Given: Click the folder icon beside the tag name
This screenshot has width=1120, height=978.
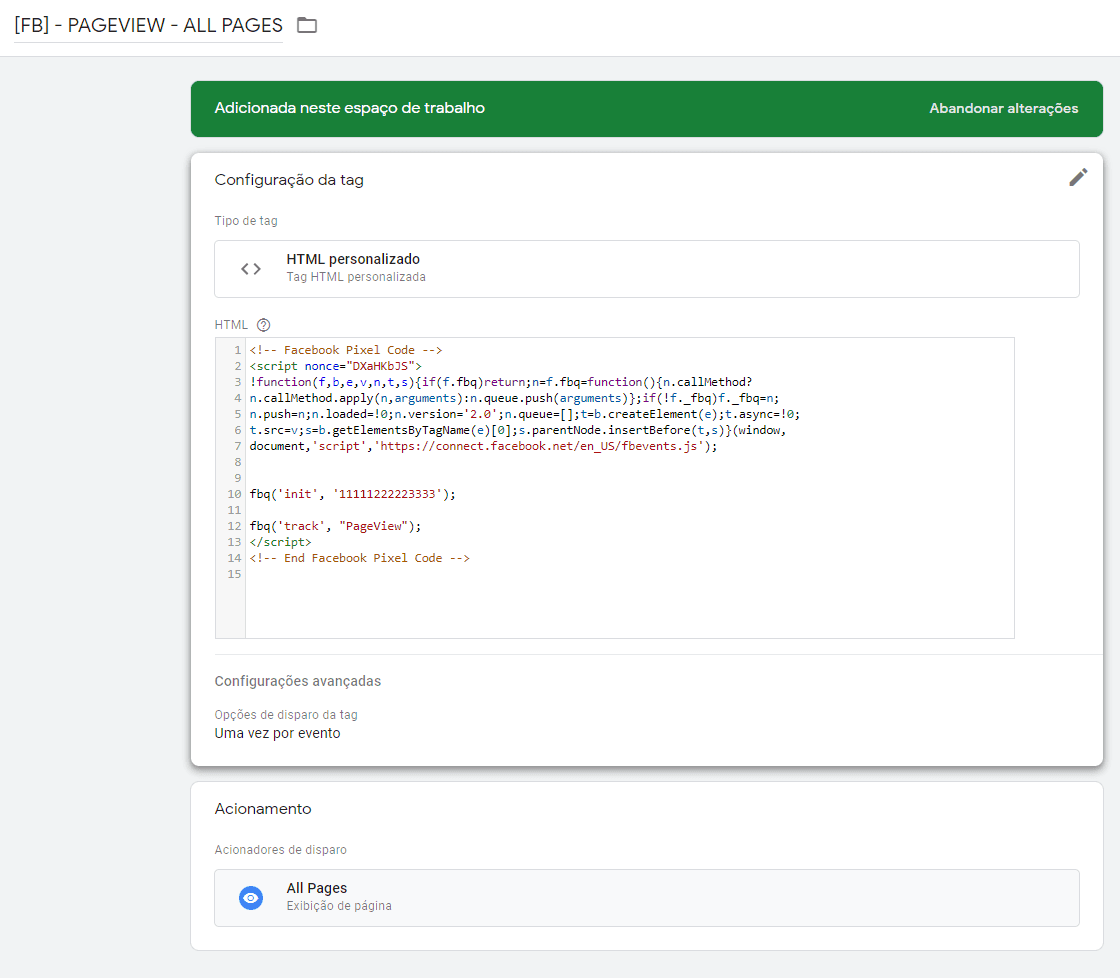Looking at the screenshot, I should [x=306, y=25].
